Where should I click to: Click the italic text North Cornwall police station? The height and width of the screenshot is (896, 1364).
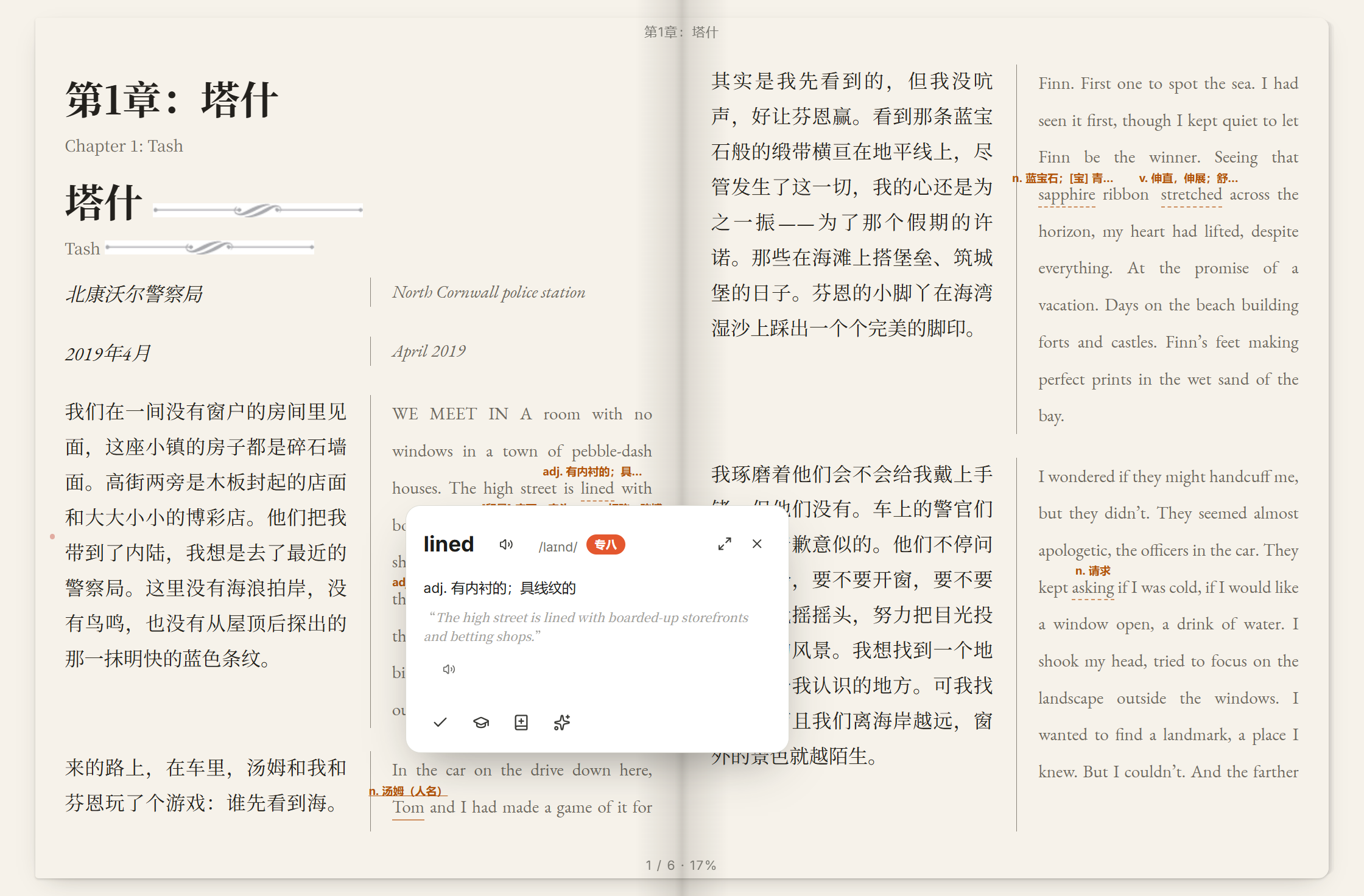(488, 292)
